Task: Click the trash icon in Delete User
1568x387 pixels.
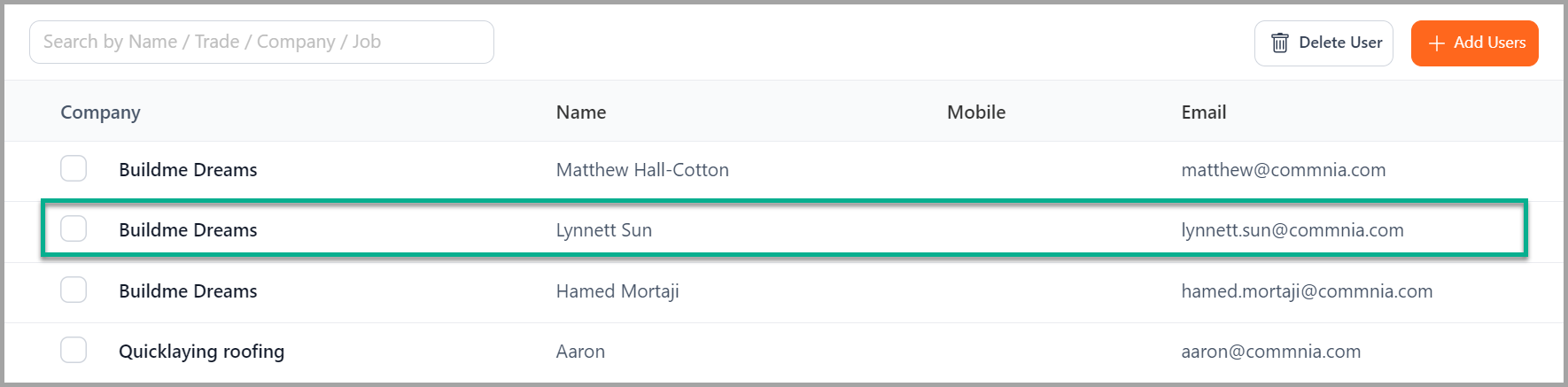Action: [1279, 43]
